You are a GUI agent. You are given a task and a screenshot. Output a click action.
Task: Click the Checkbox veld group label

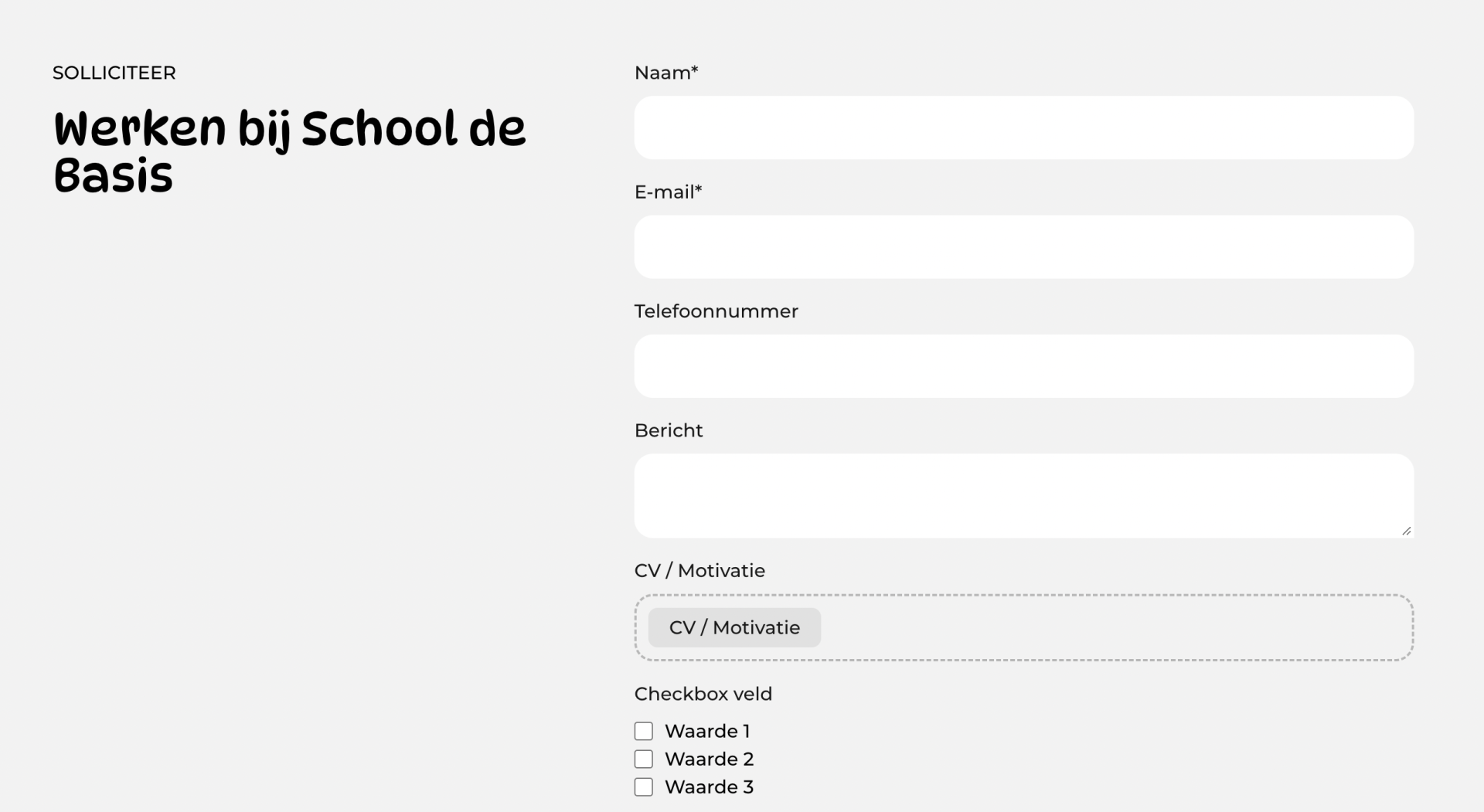click(x=703, y=694)
